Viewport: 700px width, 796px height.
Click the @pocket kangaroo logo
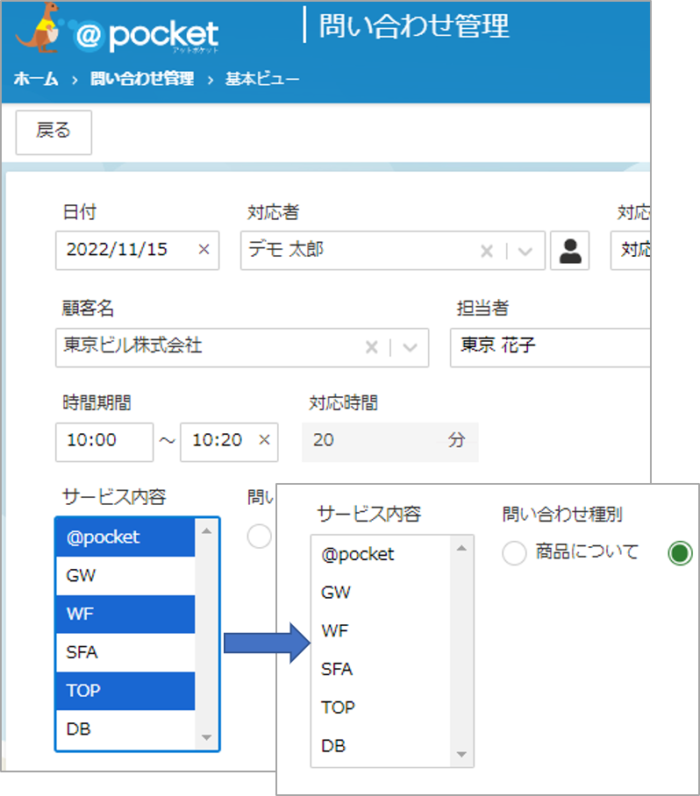pos(117,29)
